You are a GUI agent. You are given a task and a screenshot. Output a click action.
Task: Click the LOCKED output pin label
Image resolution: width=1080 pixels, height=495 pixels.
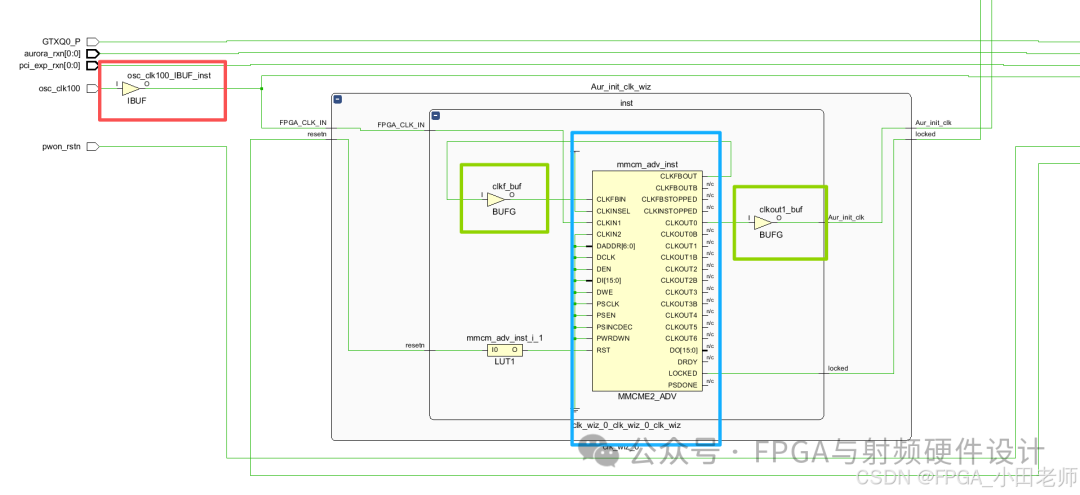point(683,373)
